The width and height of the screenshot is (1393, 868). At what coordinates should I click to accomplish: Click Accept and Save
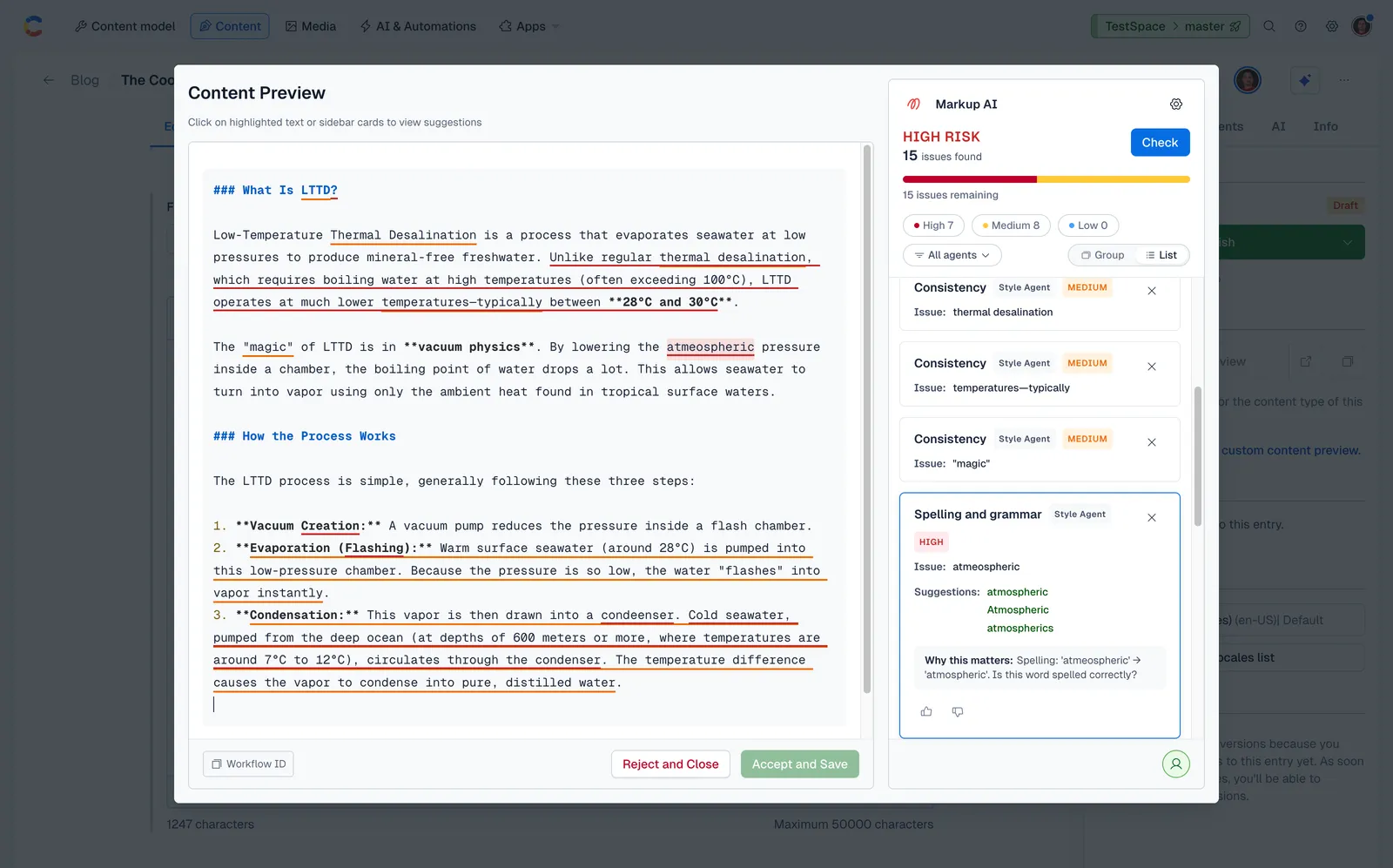pos(799,764)
